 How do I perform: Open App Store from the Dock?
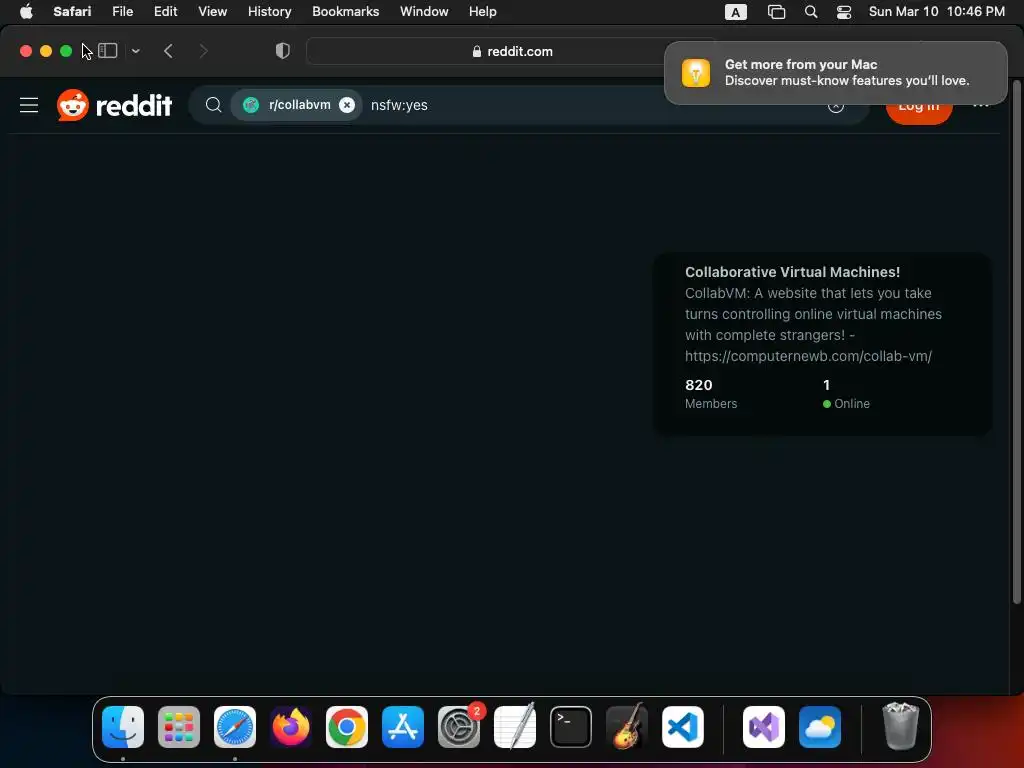point(403,727)
